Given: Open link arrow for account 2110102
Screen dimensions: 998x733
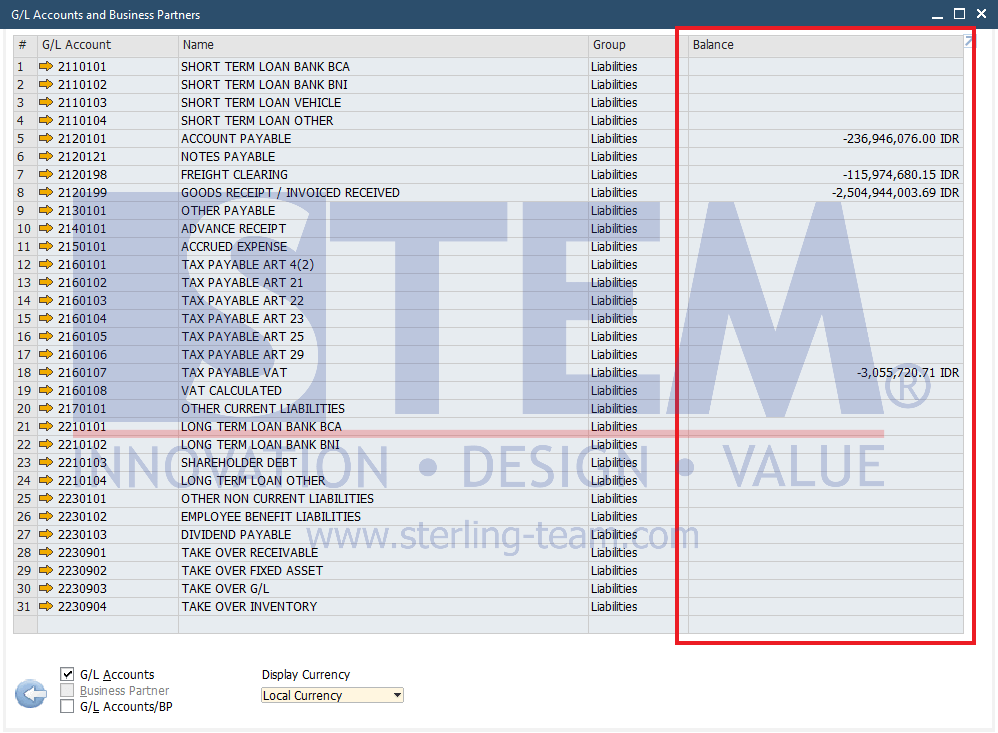Looking at the screenshot, I should coord(46,84).
